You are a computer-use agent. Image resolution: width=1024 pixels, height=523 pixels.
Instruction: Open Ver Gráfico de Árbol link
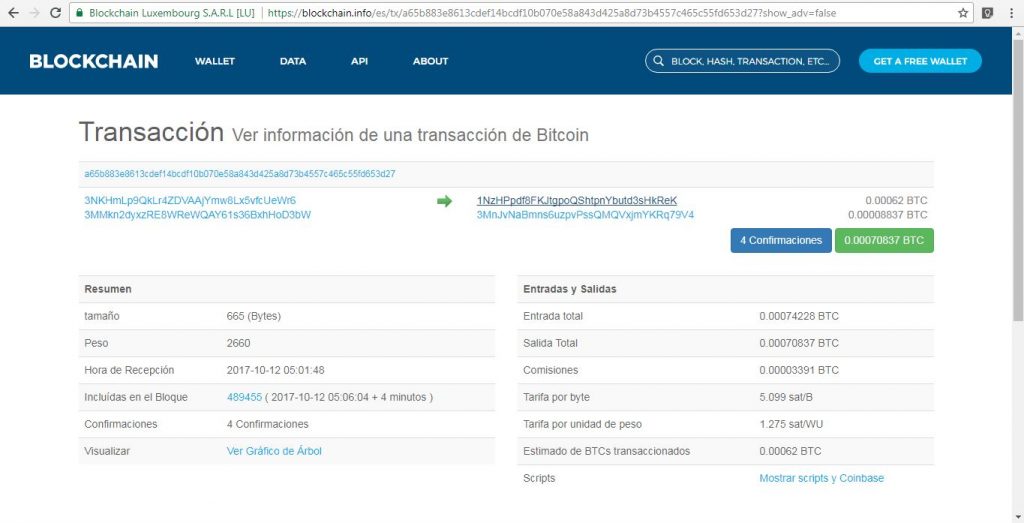pos(274,451)
